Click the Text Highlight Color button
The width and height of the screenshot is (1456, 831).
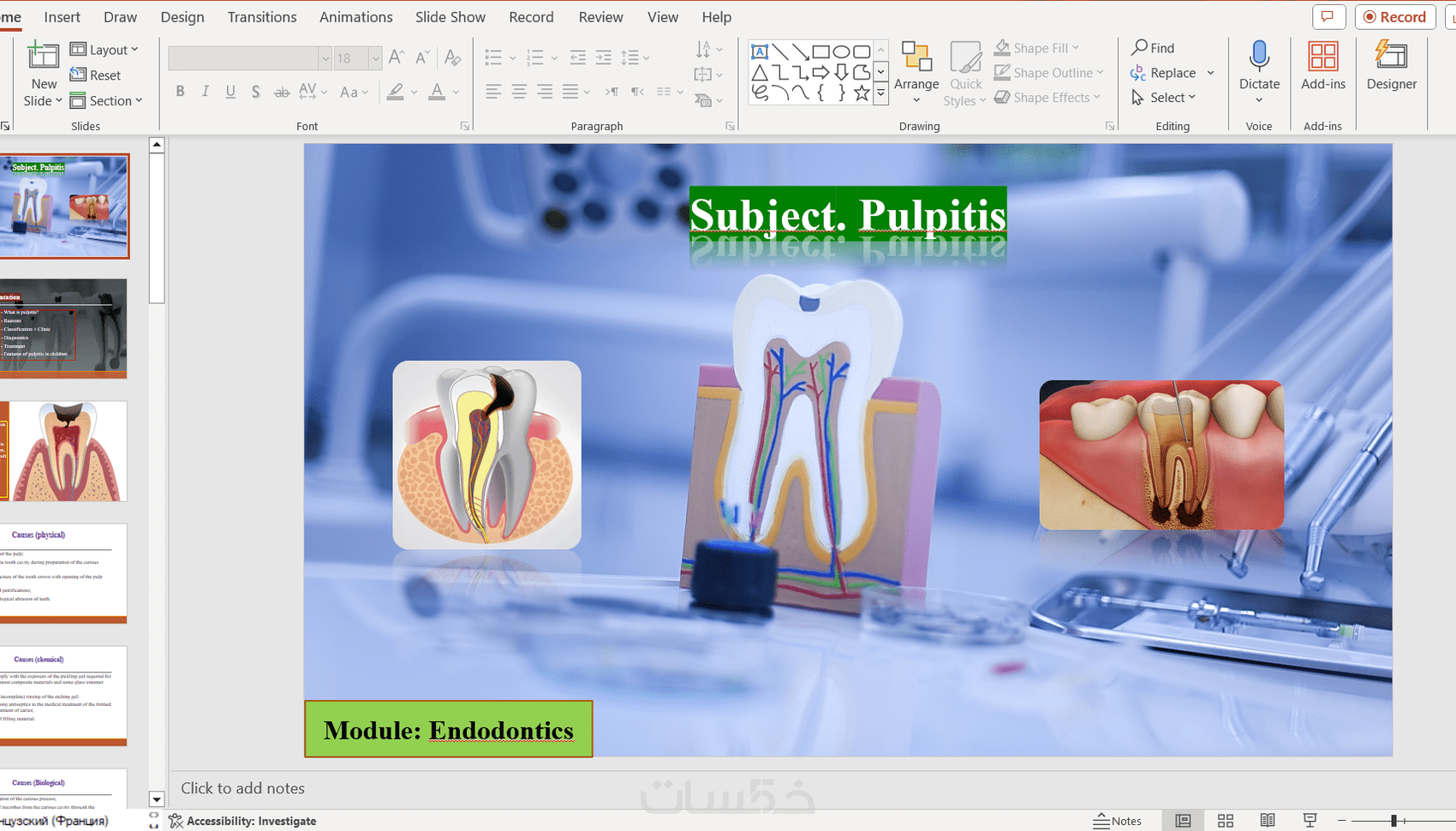click(x=395, y=92)
